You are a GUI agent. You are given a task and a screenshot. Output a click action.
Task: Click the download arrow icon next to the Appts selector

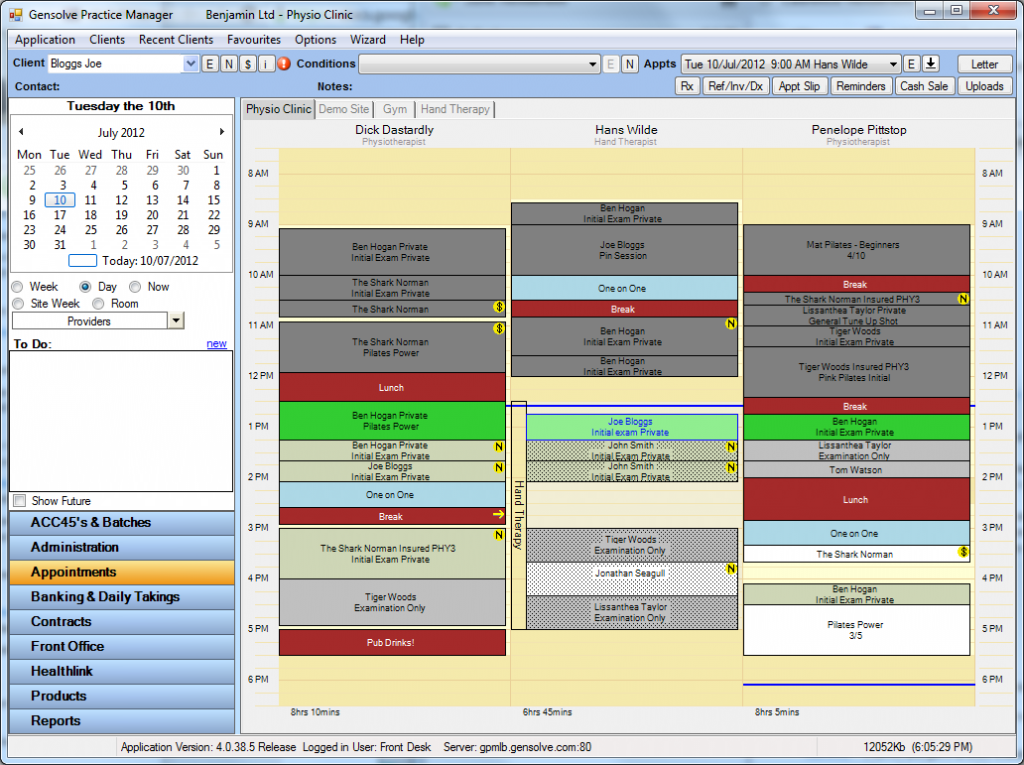930,63
